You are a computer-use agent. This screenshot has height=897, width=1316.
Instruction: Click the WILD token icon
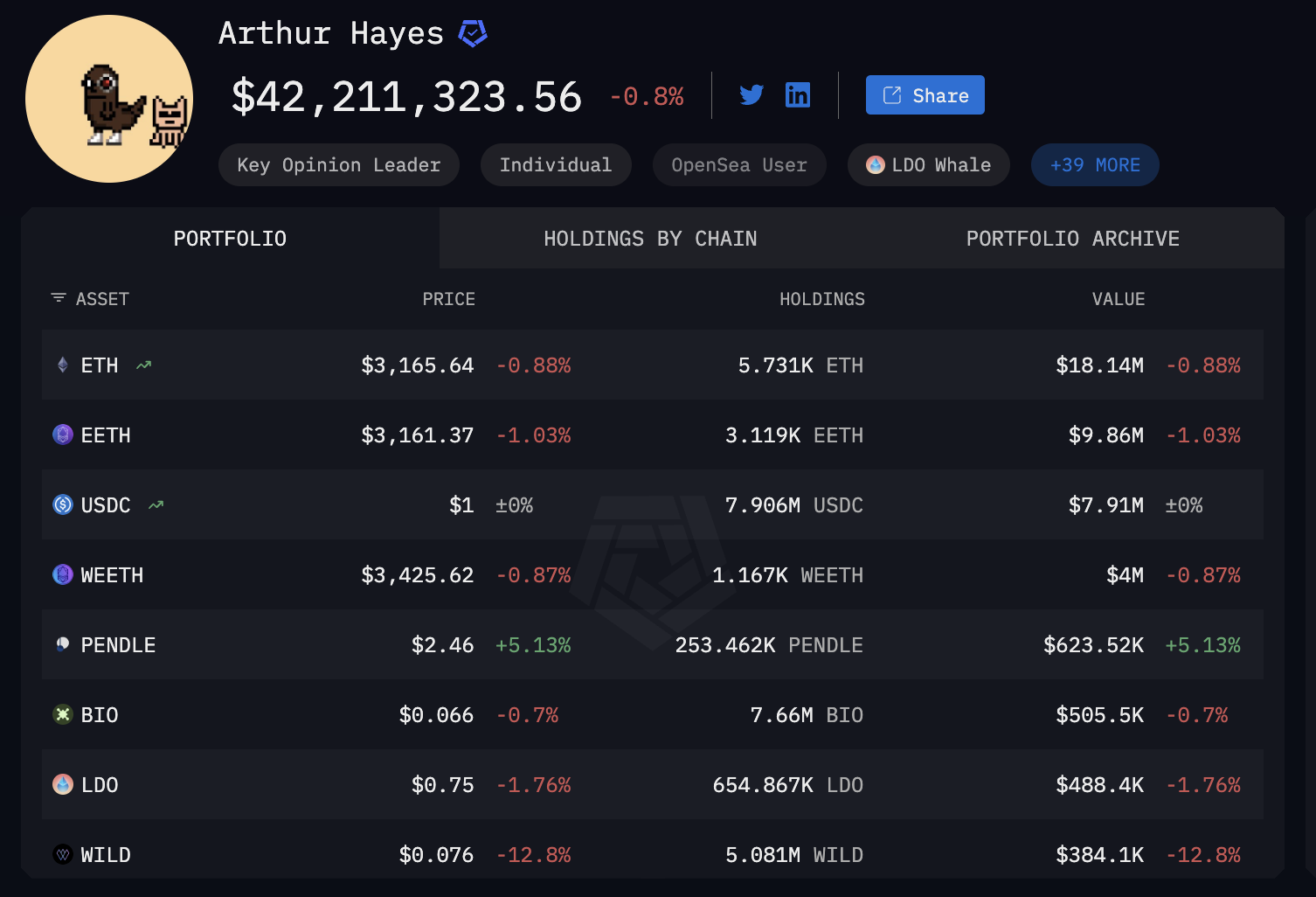tap(61, 854)
